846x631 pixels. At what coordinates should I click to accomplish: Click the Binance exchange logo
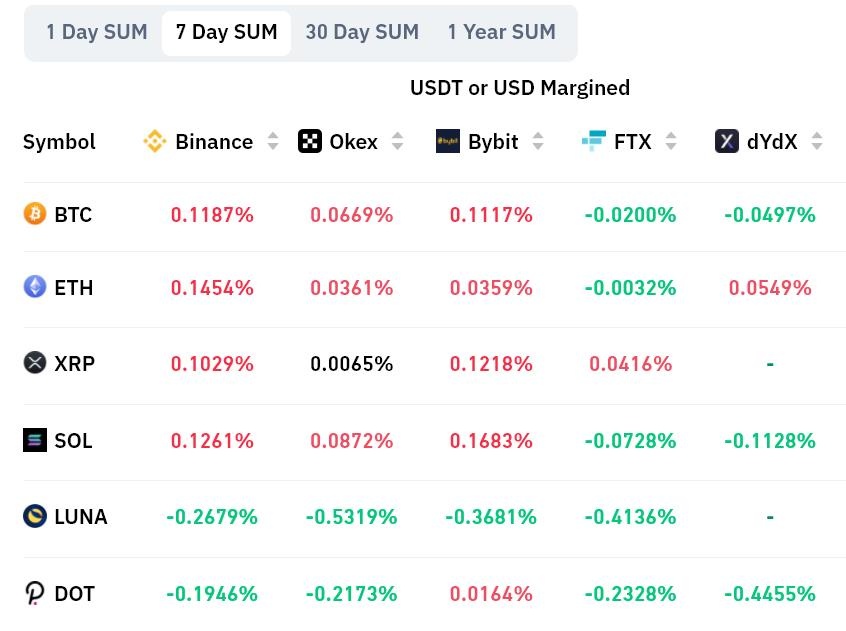155,142
